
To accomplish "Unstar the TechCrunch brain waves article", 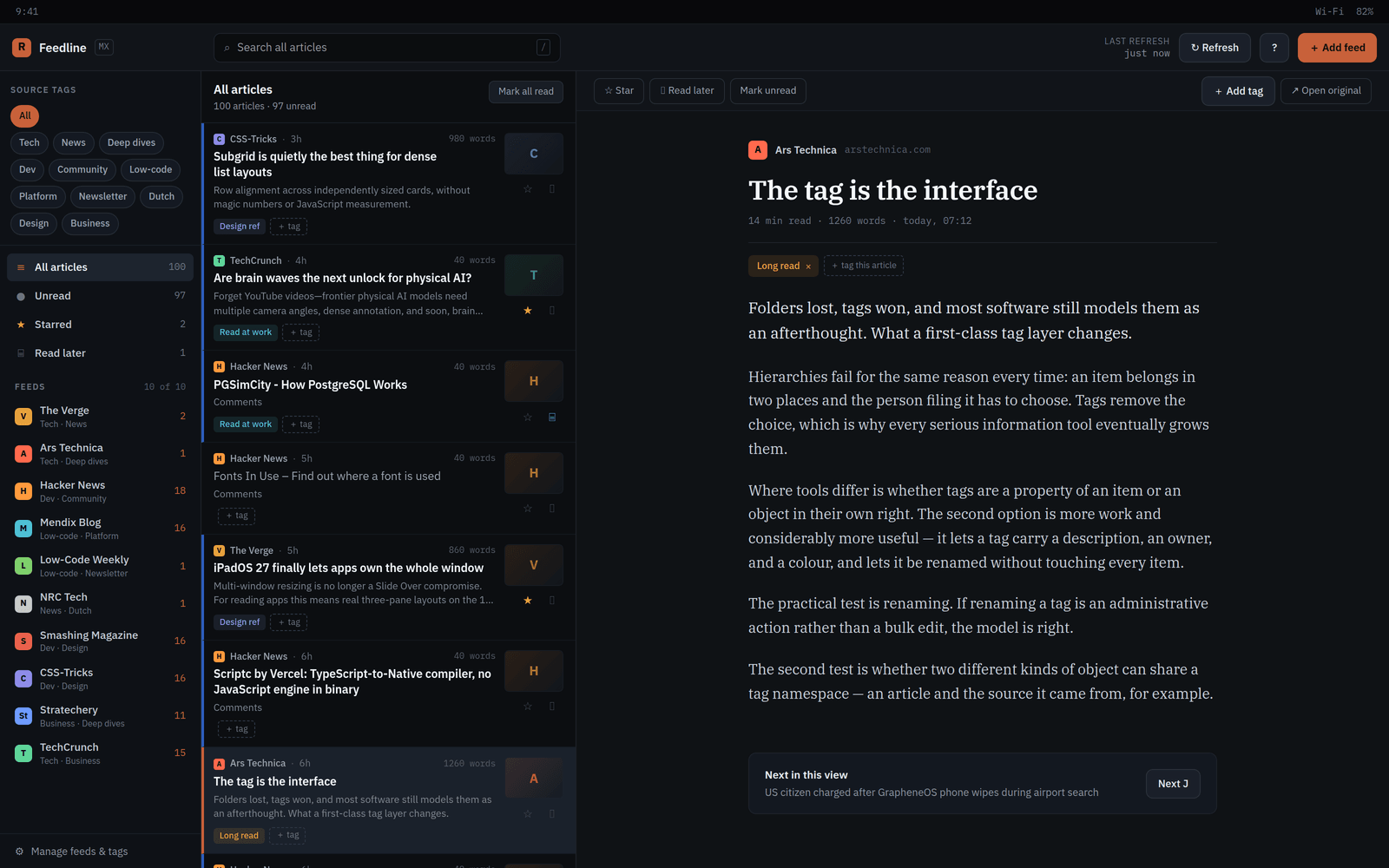I will pos(527,311).
